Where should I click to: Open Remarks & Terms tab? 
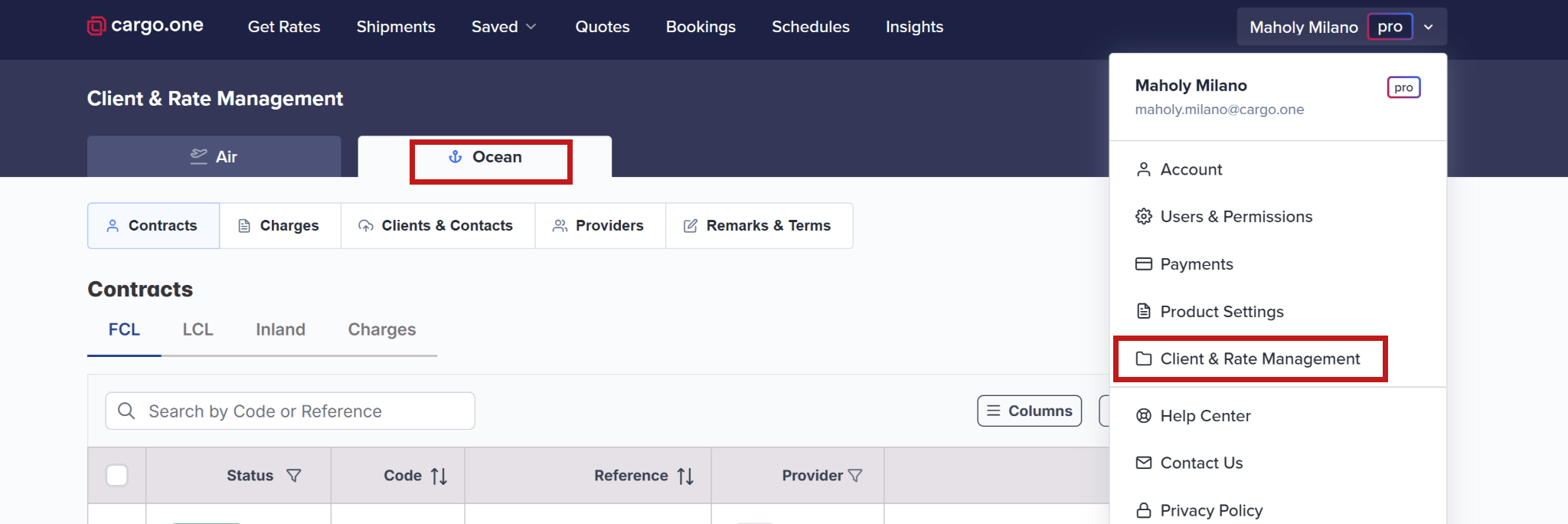tap(759, 226)
